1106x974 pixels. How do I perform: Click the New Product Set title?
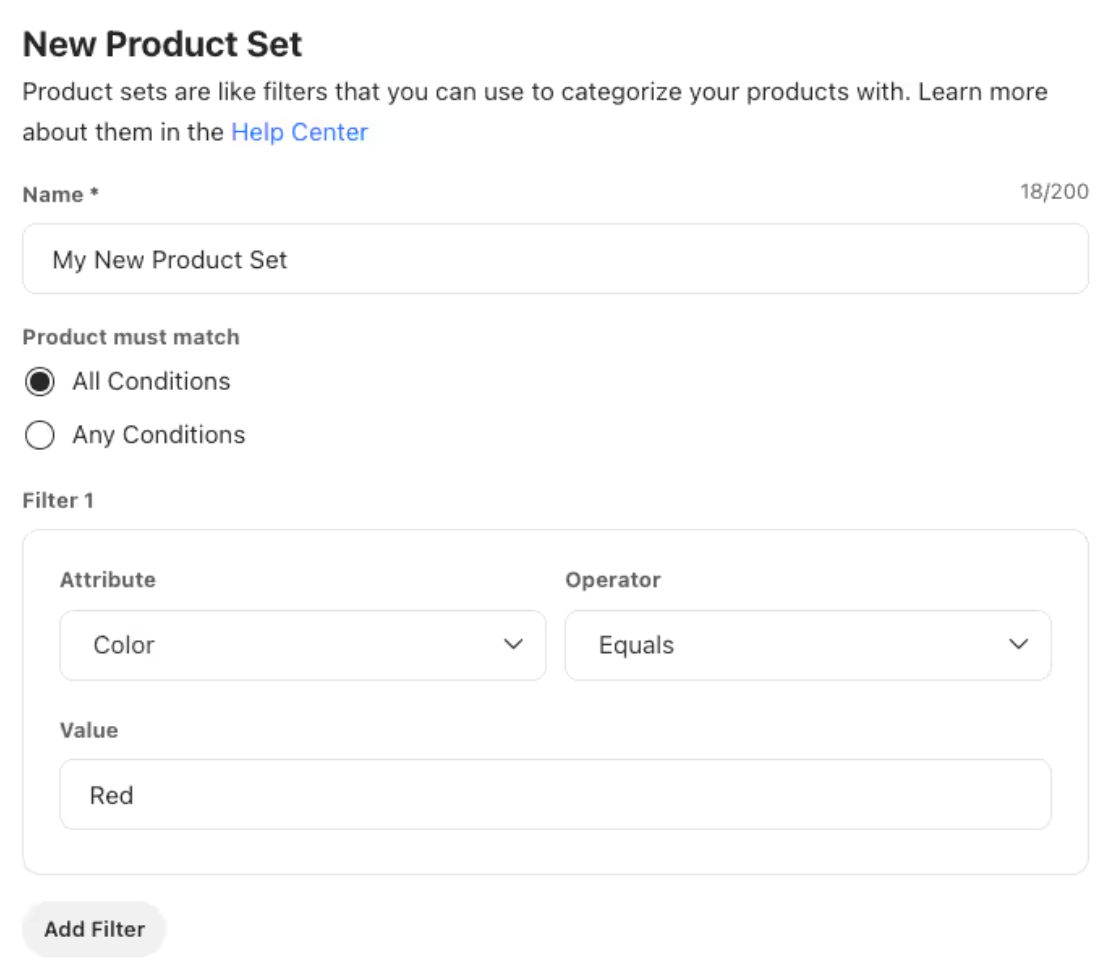tap(162, 45)
